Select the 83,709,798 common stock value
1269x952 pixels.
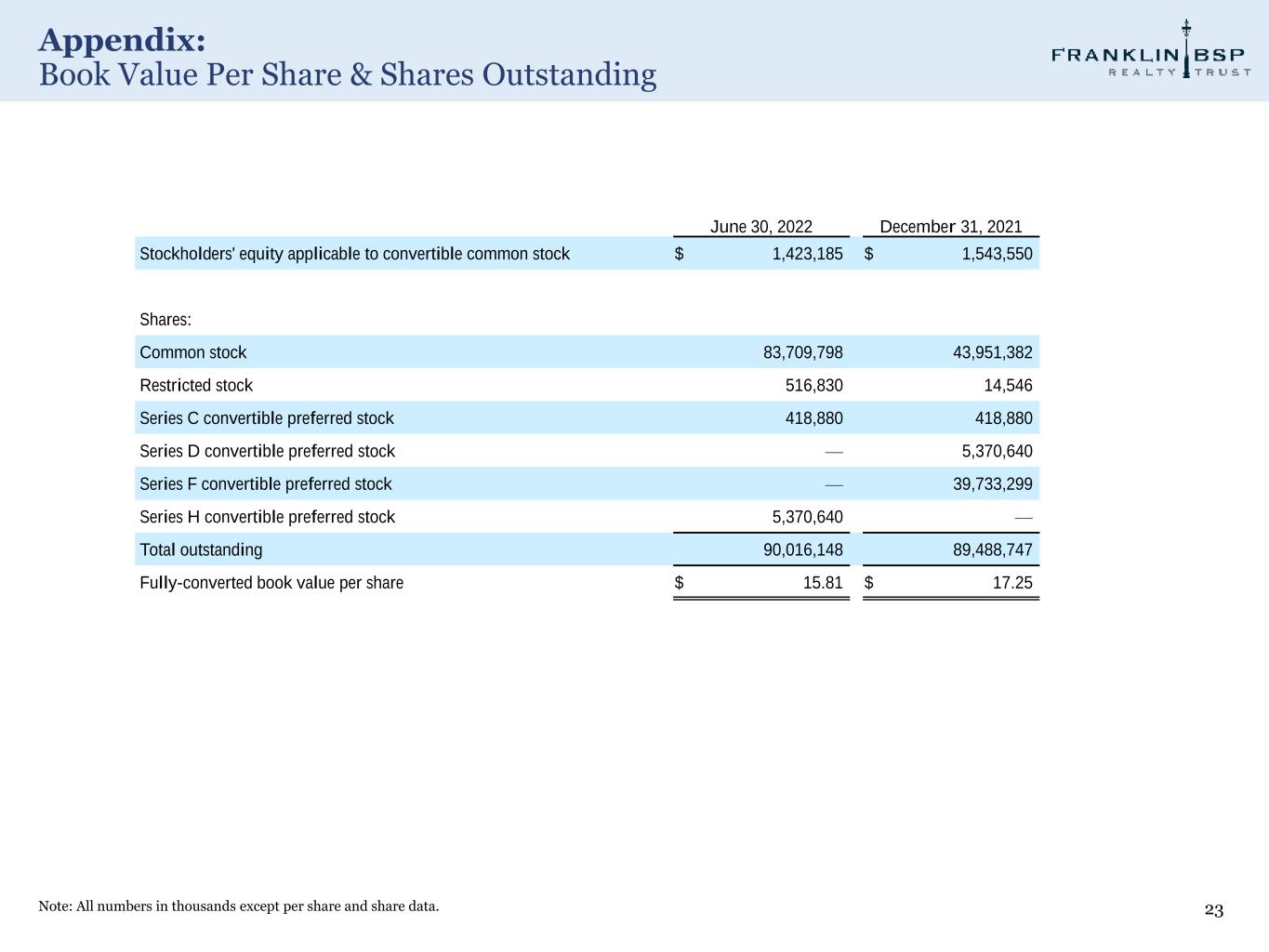tap(802, 352)
